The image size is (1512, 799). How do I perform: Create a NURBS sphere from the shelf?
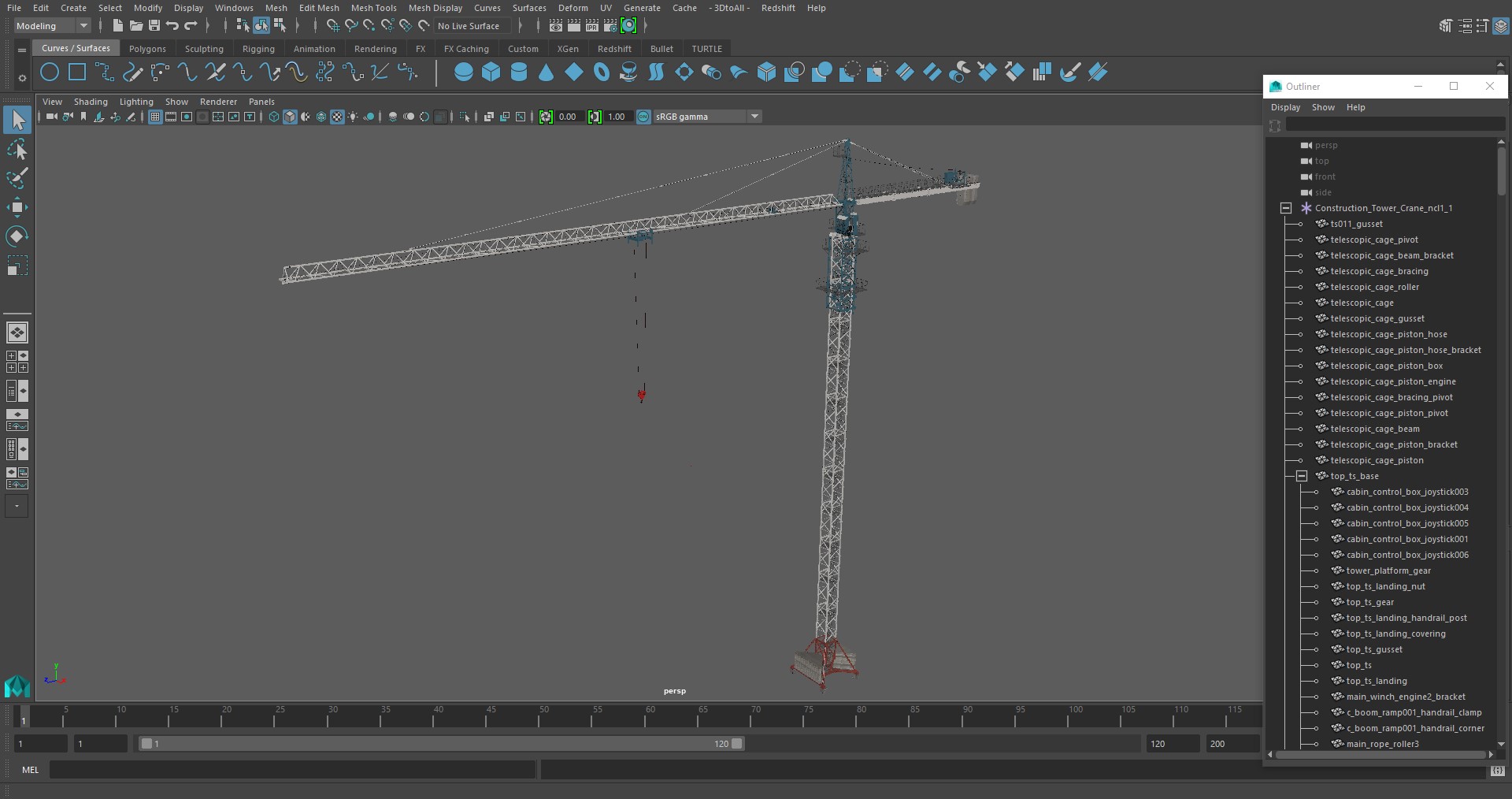pyautogui.click(x=464, y=72)
